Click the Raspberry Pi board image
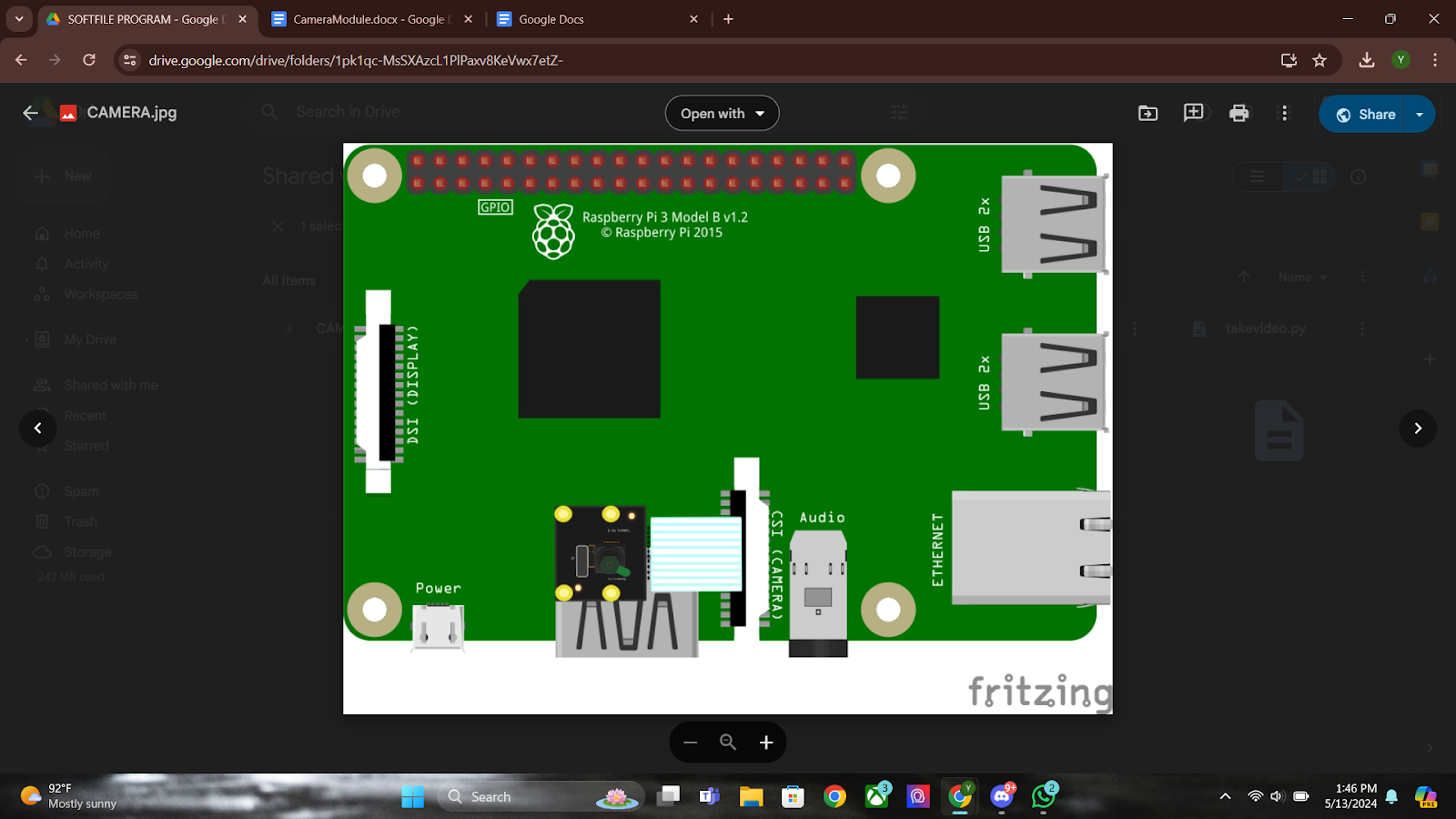The height and width of the screenshot is (819, 1456). [727, 429]
